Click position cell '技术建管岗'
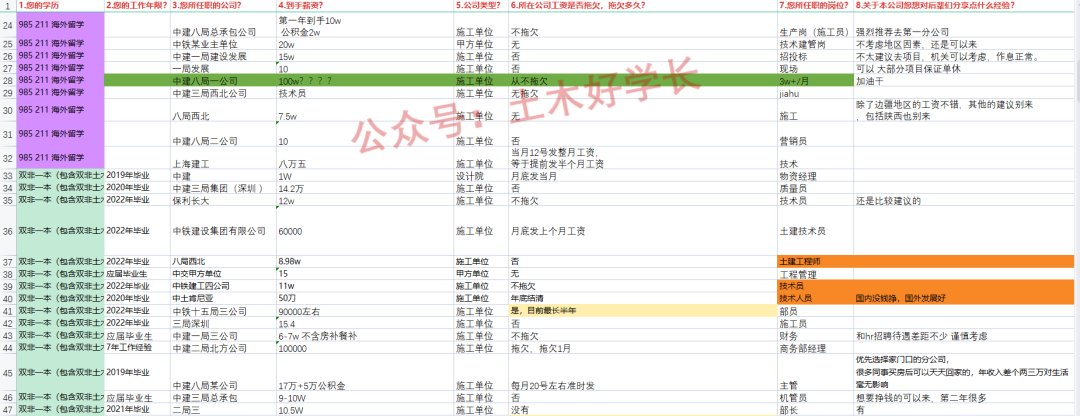 tap(815, 44)
